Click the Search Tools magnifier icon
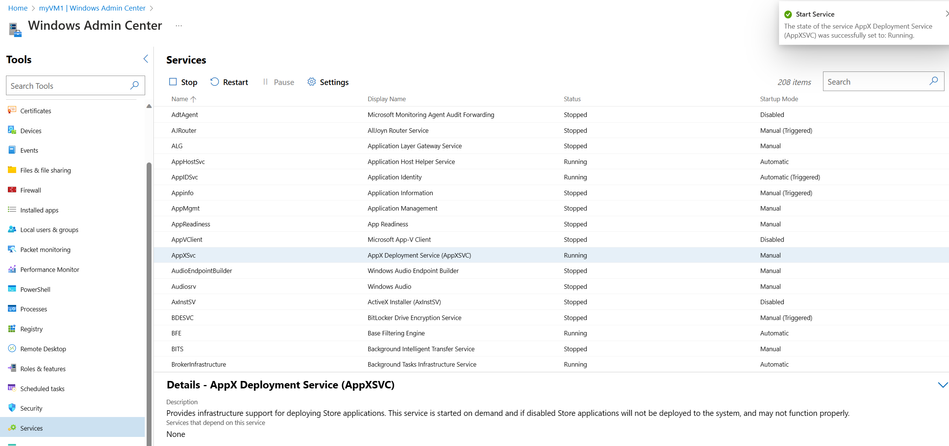This screenshot has height=446, width=949. coord(134,85)
